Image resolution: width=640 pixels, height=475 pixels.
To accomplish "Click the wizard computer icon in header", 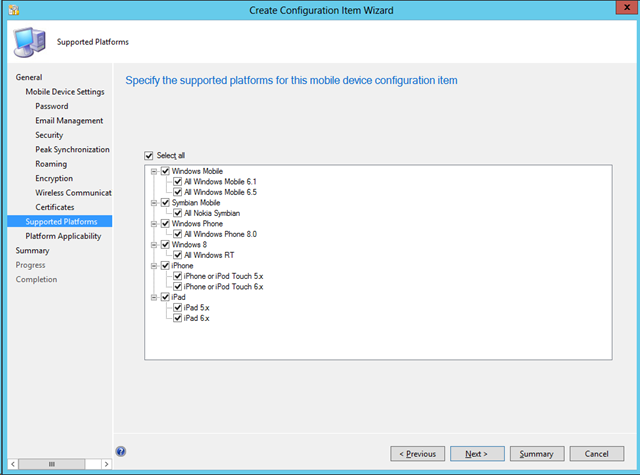I will 27,41.
